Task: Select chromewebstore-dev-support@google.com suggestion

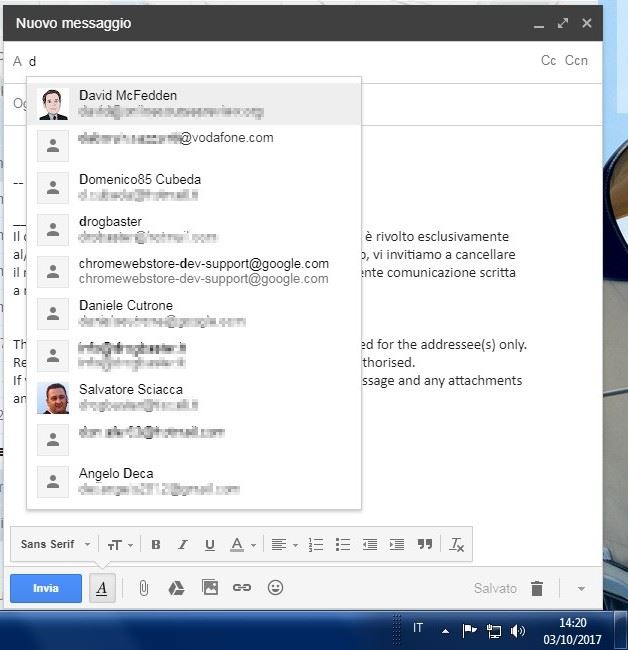Action: coord(194,272)
